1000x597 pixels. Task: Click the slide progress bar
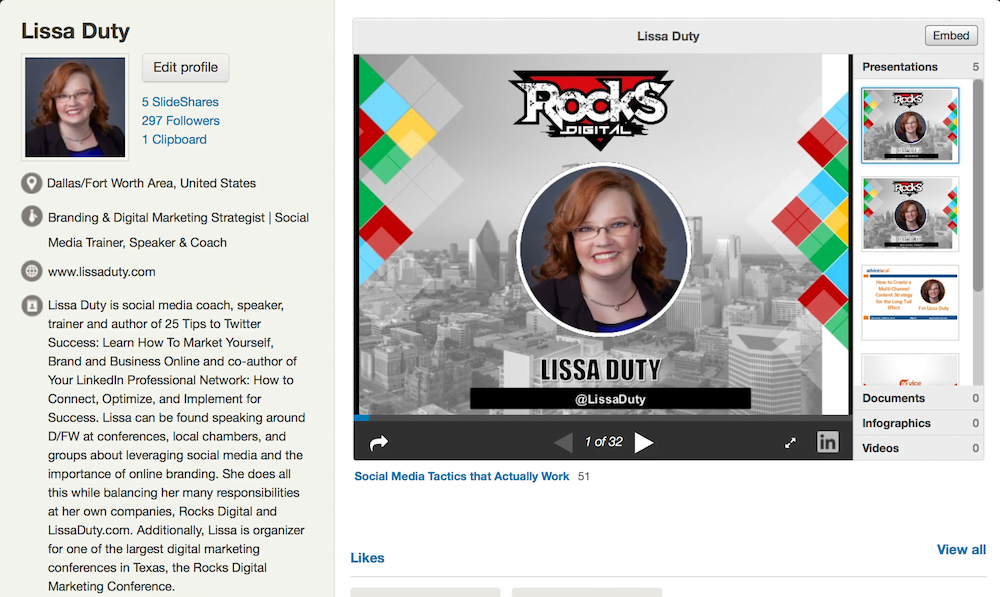pyautogui.click(x=603, y=418)
